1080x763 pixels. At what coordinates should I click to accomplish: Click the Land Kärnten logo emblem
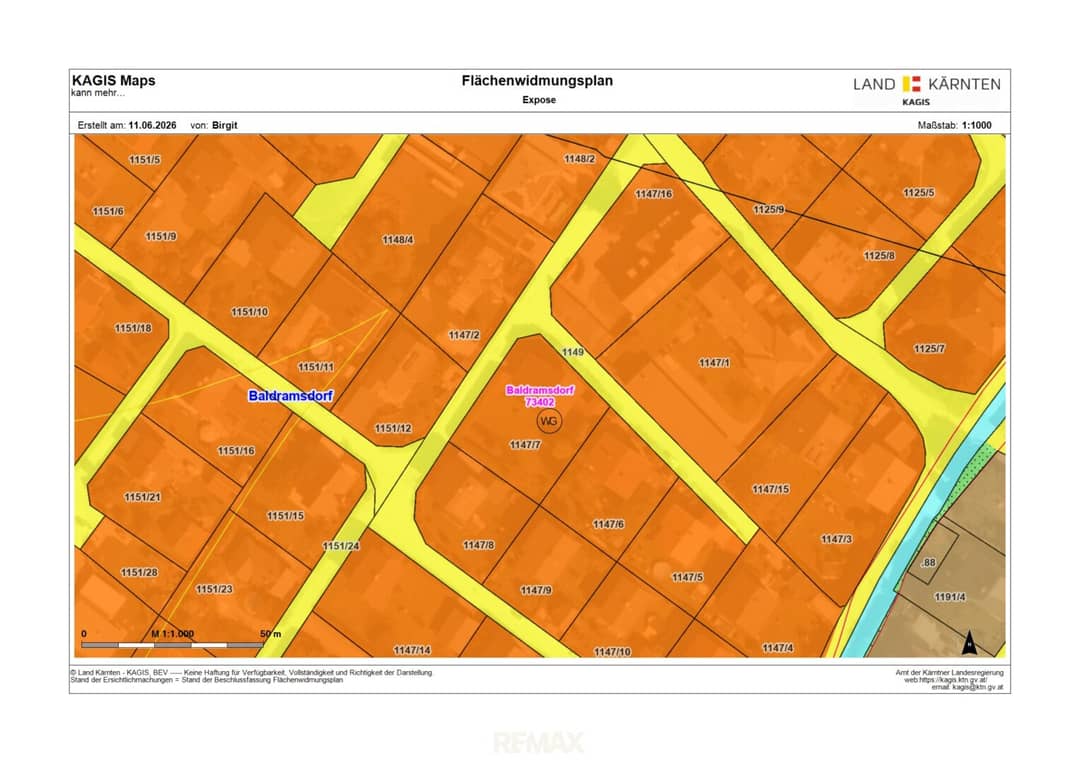click(x=911, y=84)
